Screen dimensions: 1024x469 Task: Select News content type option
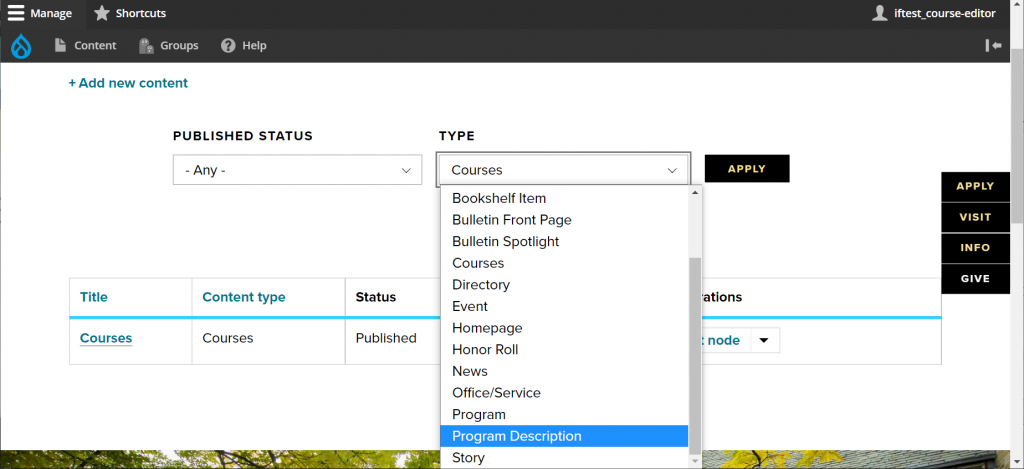(564, 370)
